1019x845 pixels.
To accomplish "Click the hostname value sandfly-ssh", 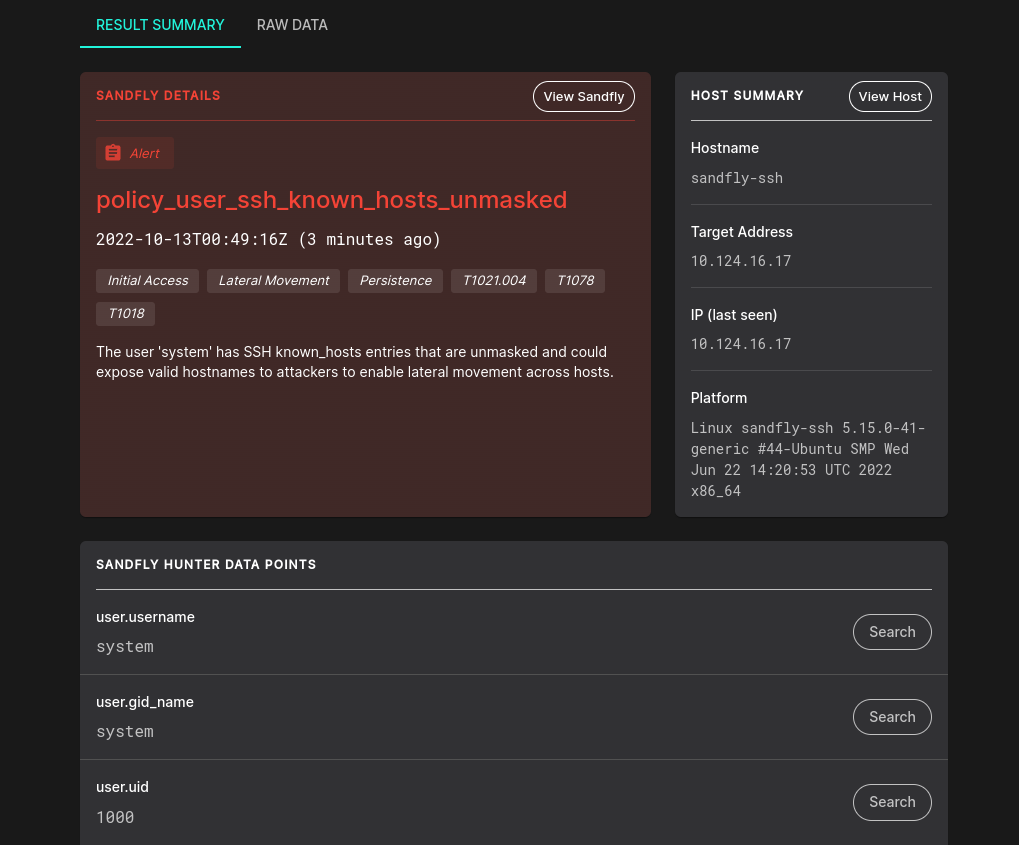I will (736, 178).
